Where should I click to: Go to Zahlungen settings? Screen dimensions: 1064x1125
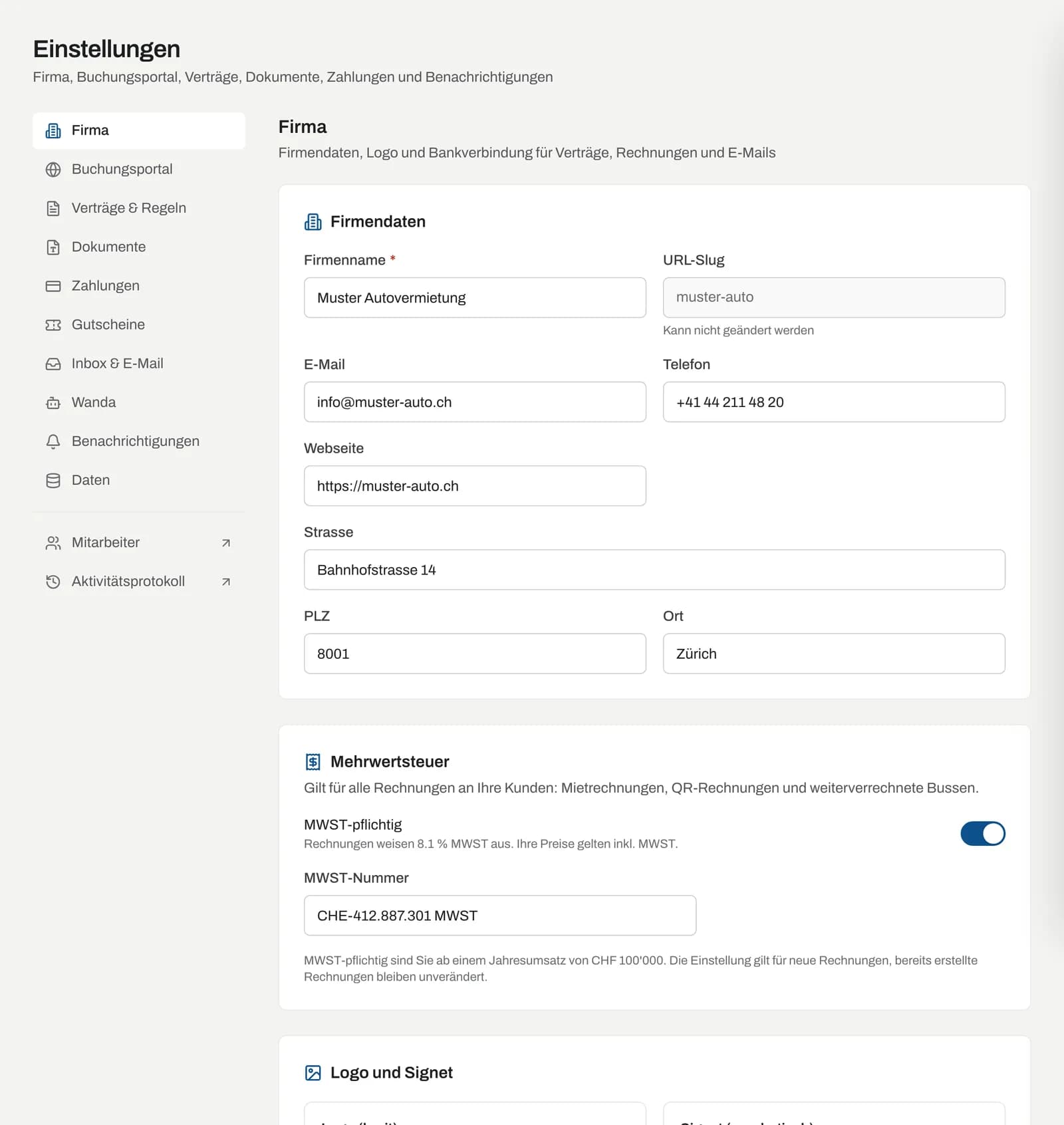pyautogui.click(x=139, y=286)
